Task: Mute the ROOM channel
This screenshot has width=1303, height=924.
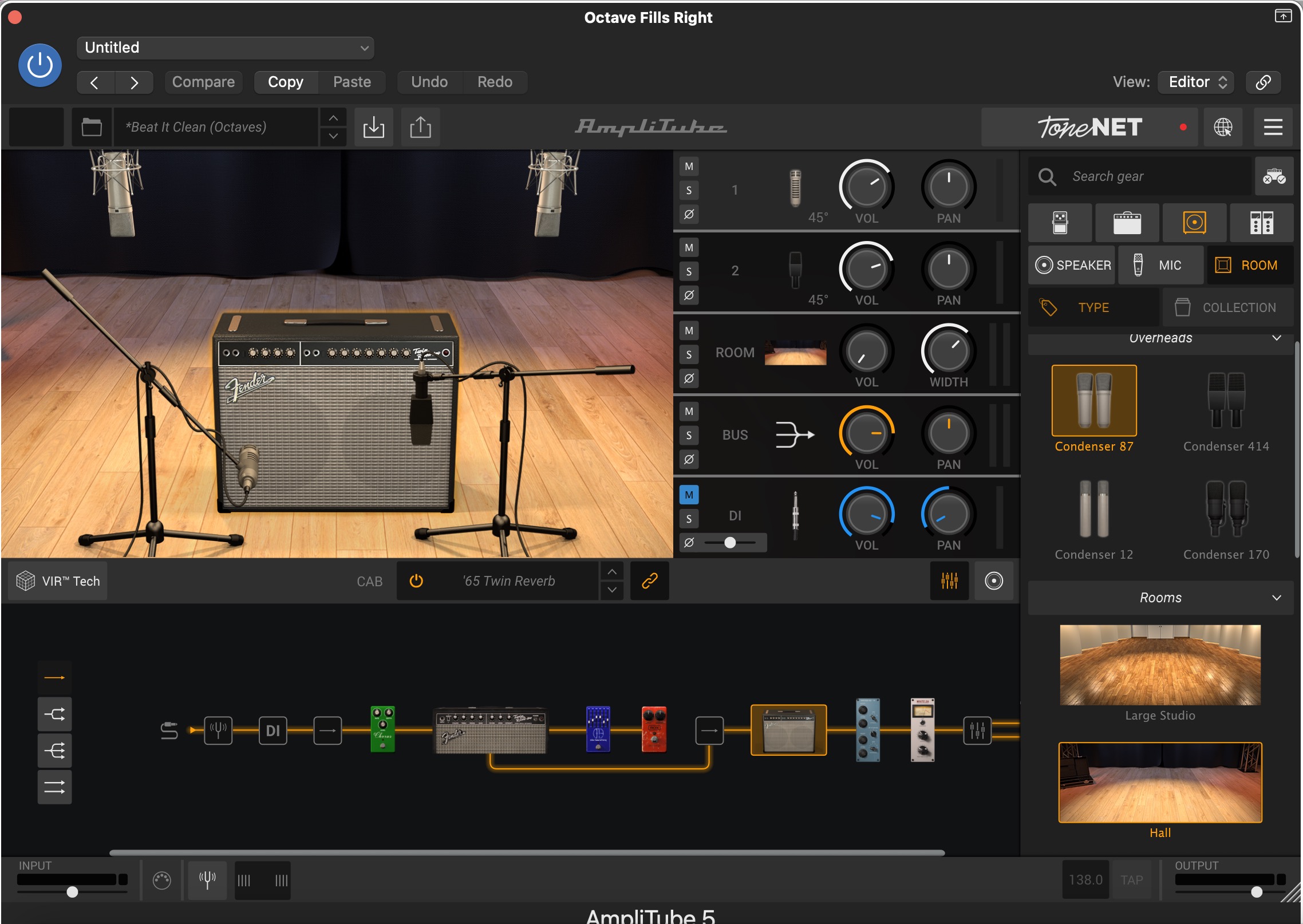Action: (x=689, y=330)
